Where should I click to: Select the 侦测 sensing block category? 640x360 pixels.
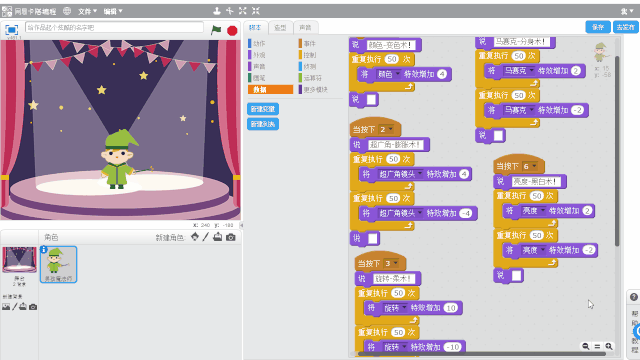(x=309, y=66)
